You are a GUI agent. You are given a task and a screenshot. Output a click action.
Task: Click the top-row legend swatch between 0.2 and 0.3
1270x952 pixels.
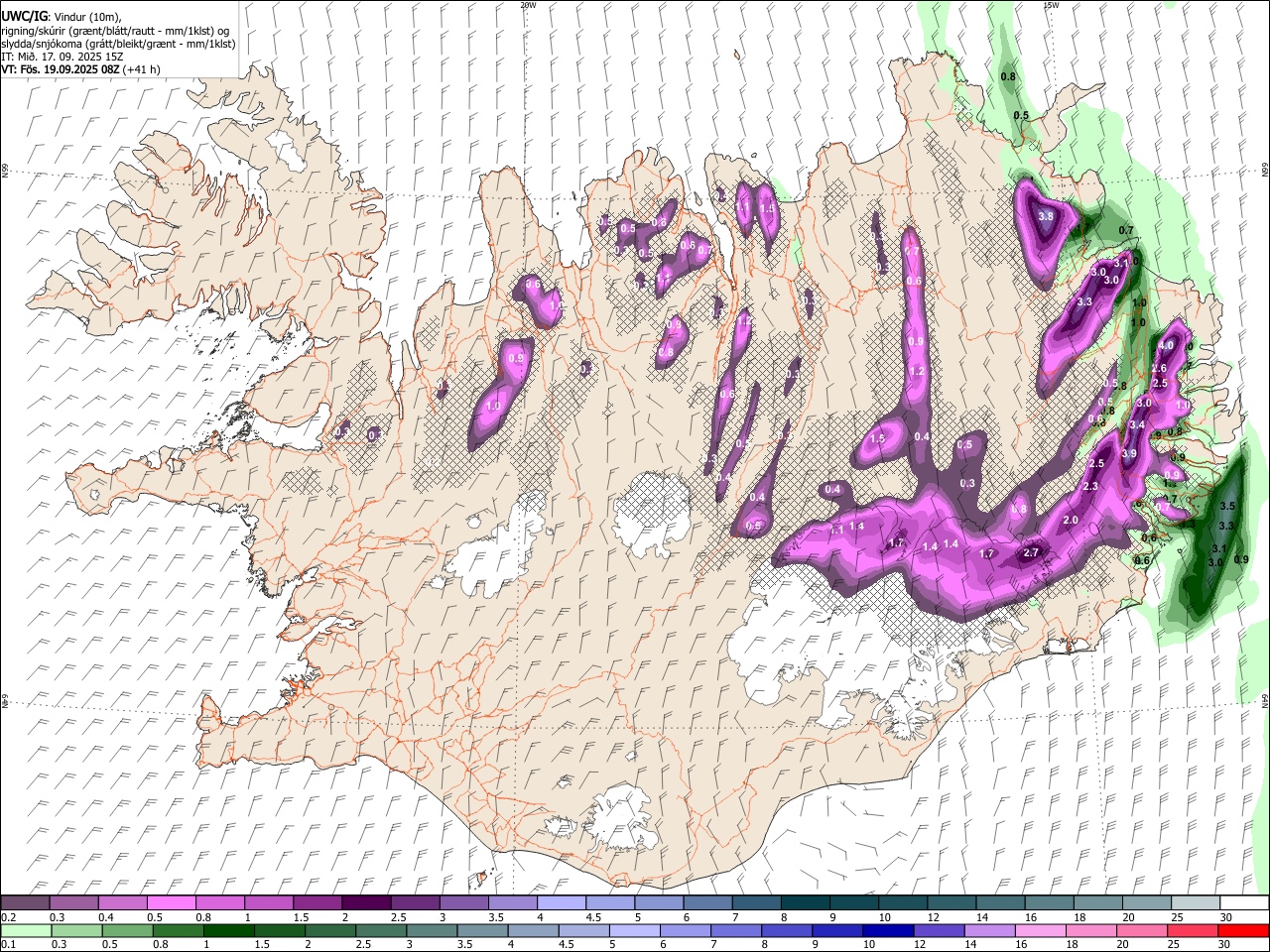[25, 902]
